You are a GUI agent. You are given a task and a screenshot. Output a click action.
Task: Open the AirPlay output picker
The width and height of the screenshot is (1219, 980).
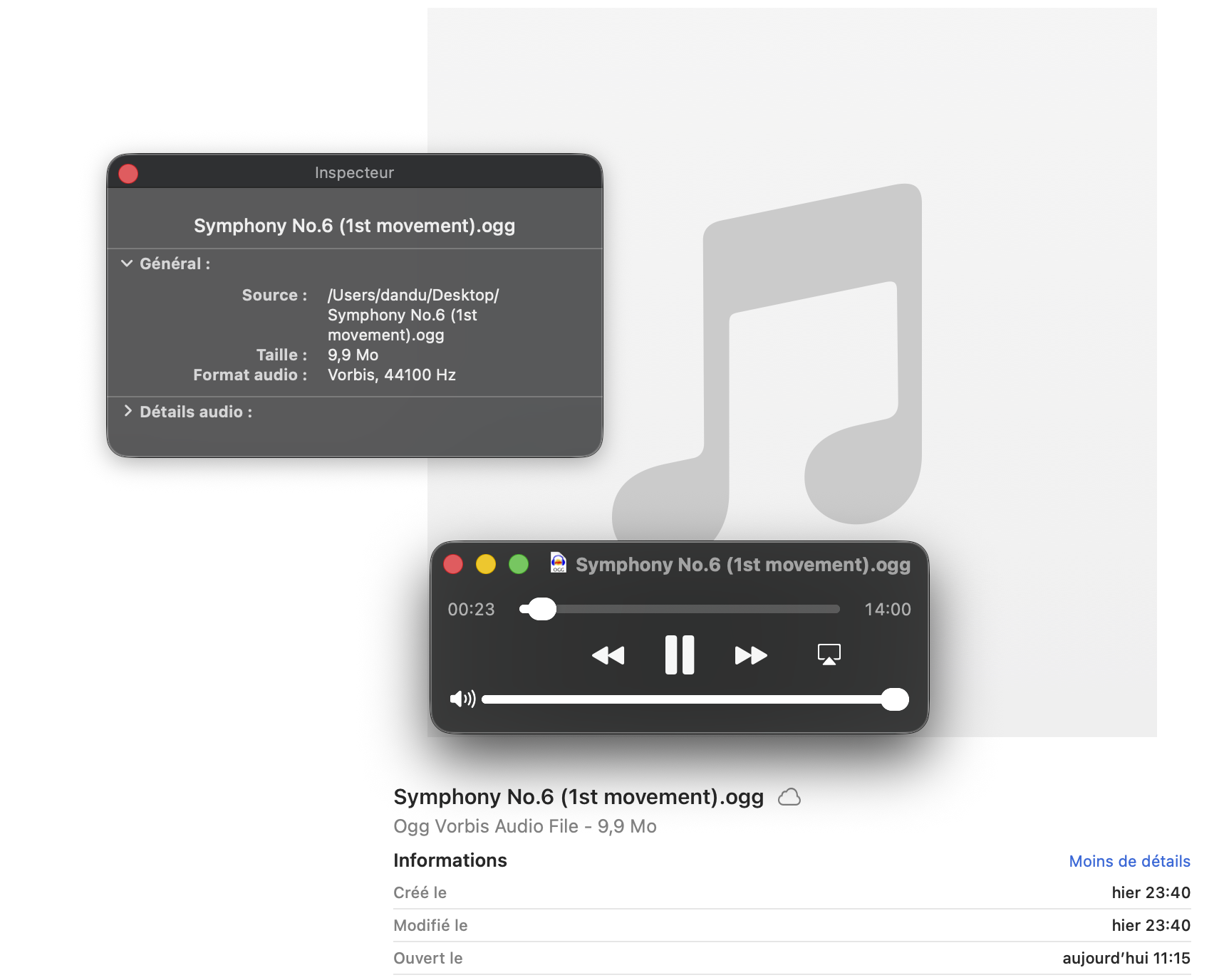pos(829,654)
